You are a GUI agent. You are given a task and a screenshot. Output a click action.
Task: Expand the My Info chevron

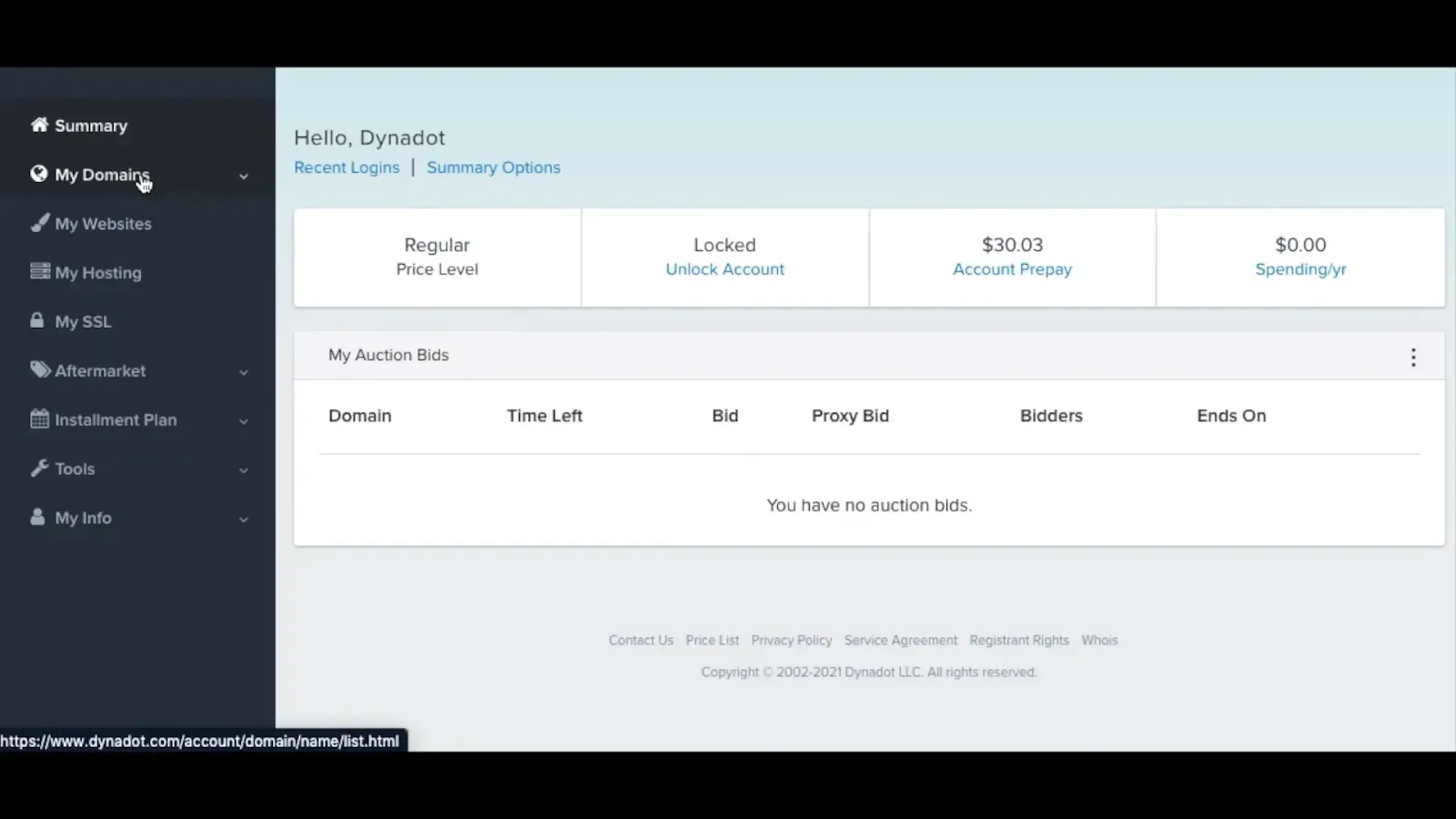click(243, 520)
